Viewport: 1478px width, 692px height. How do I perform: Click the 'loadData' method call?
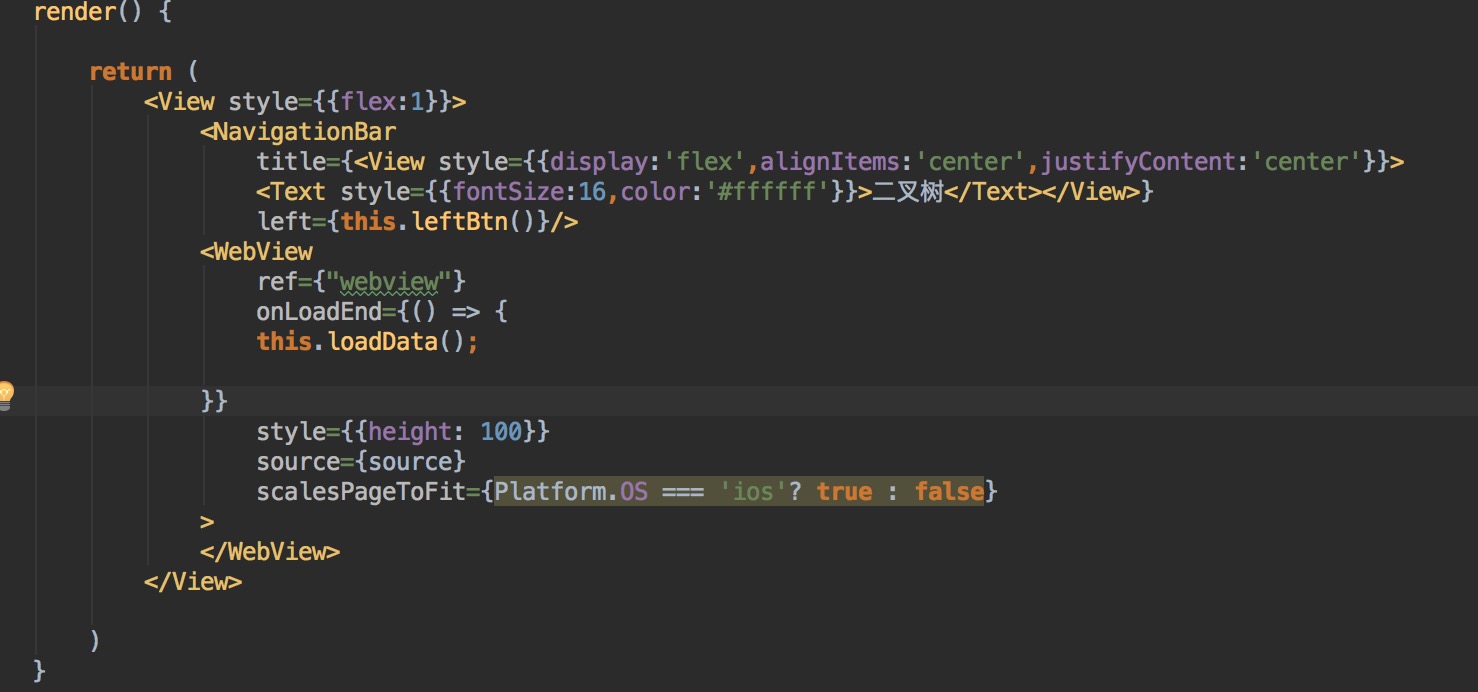tap(382, 342)
